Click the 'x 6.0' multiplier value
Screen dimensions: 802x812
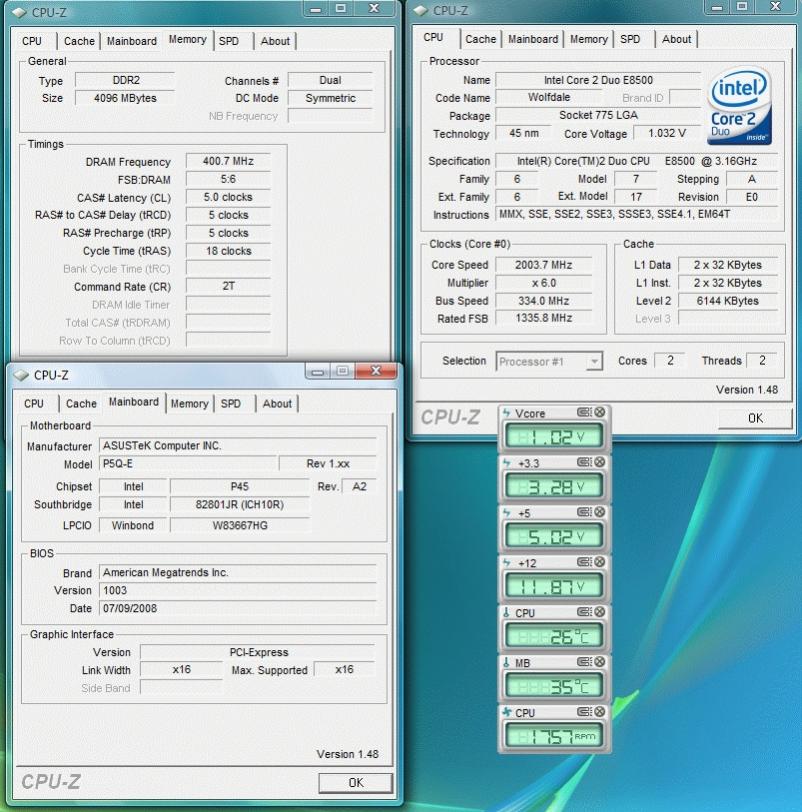tap(544, 283)
